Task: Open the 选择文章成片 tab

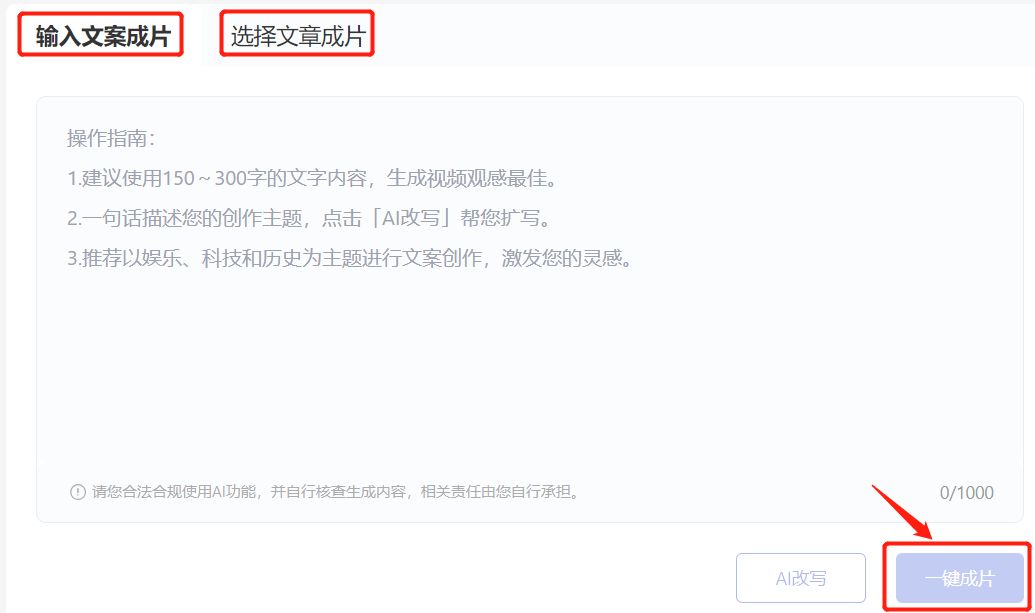Action: 297,36
